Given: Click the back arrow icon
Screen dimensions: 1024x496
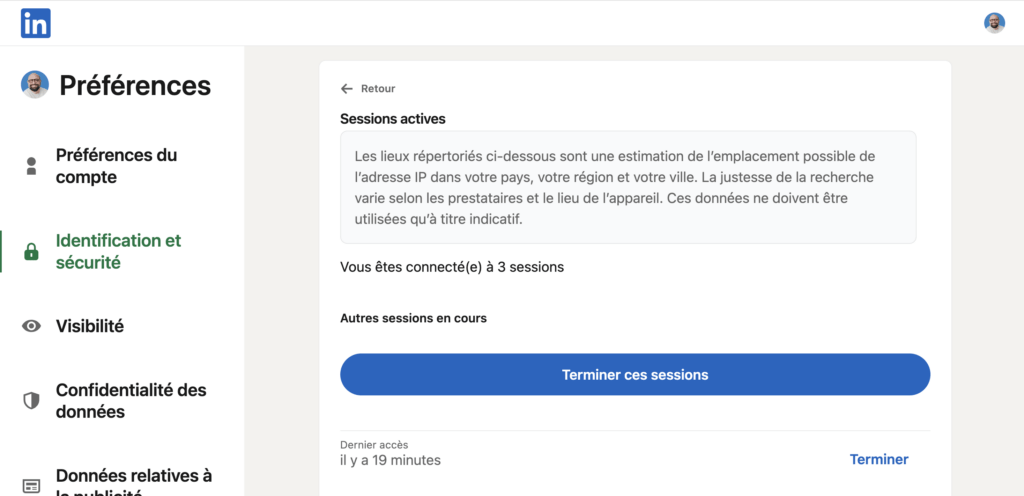Looking at the screenshot, I should pos(346,89).
